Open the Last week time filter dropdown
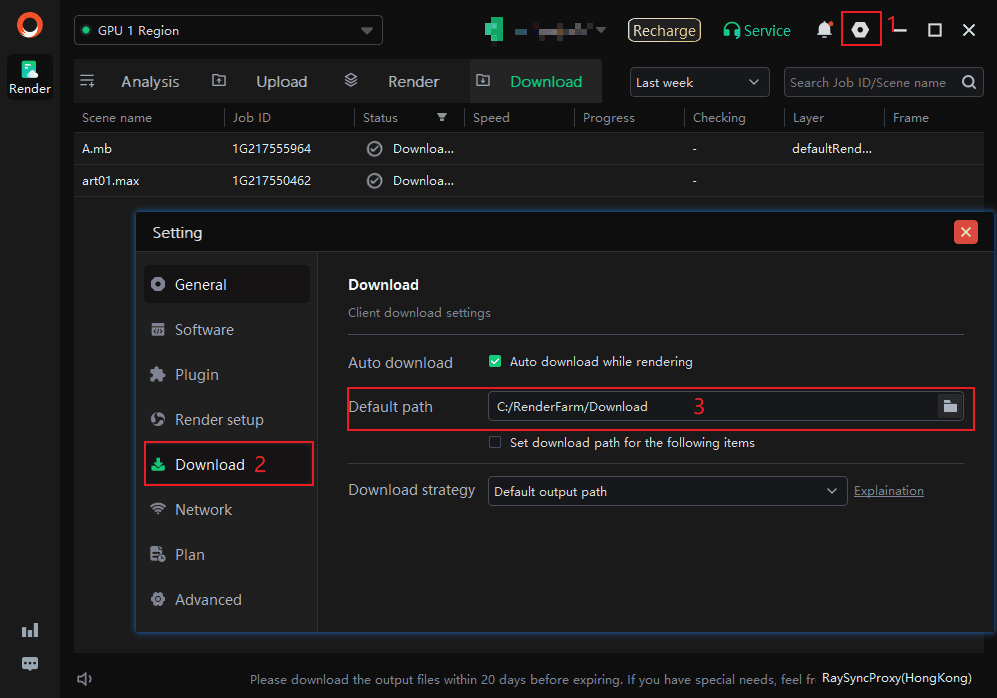 click(699, 83)
